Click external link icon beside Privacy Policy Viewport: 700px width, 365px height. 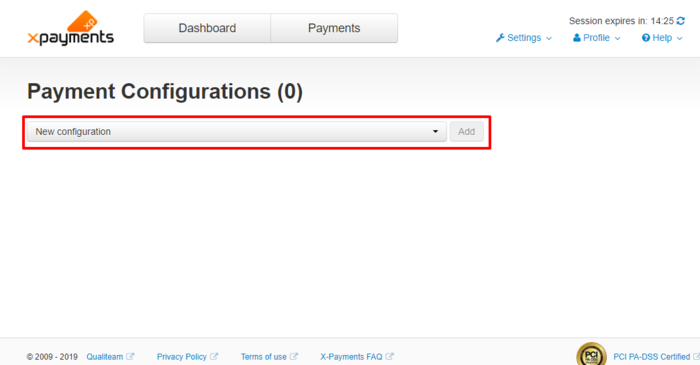pyautogui.click(x=214, y=357)
